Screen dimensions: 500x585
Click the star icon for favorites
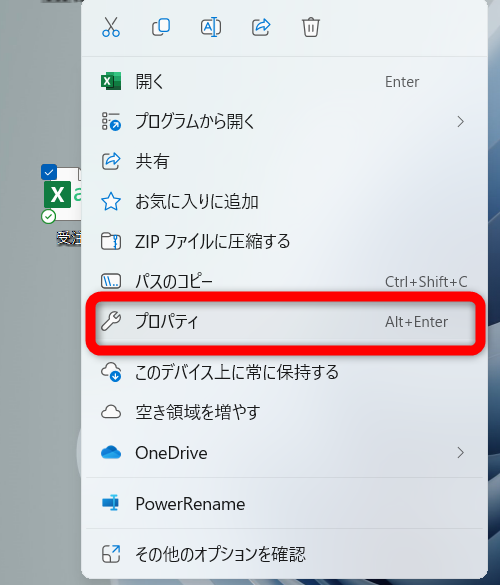pos(111,202)
